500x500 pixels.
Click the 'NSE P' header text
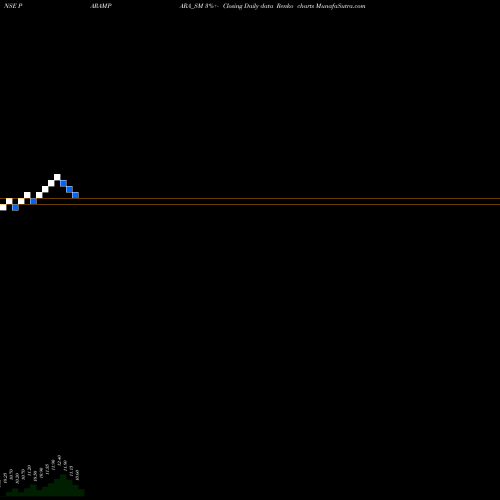(x=13, y=6)
